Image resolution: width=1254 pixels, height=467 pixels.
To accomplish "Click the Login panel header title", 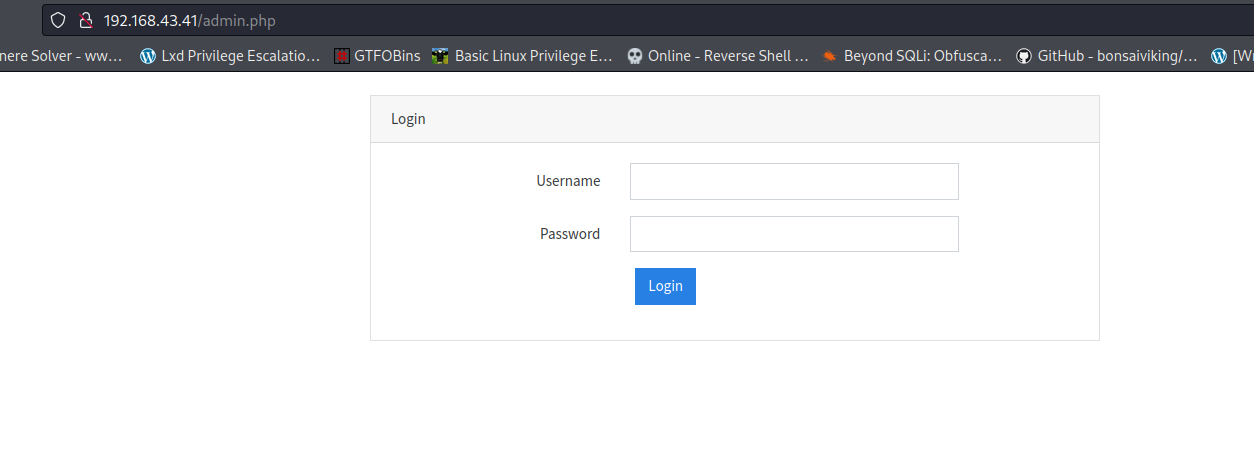I will (x=408, y=119).
